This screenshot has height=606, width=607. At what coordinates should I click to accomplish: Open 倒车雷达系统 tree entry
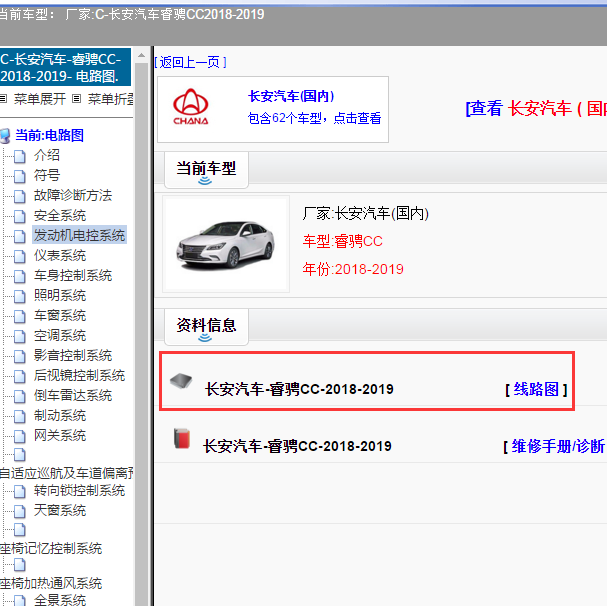click(x=73, y=396)
